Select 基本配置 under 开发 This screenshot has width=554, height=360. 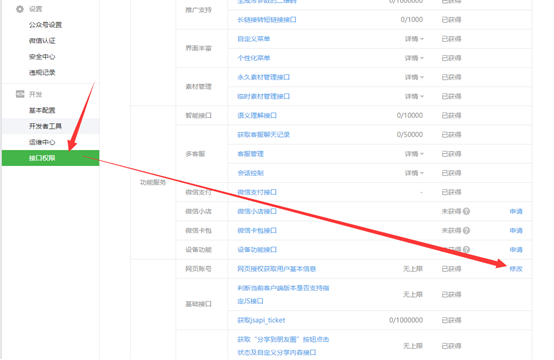[42, 110]
